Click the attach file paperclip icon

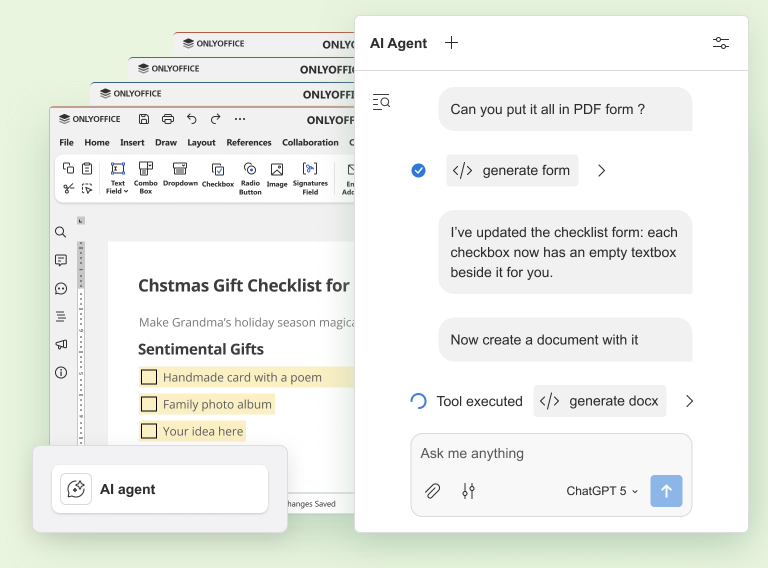pos(433,491)
